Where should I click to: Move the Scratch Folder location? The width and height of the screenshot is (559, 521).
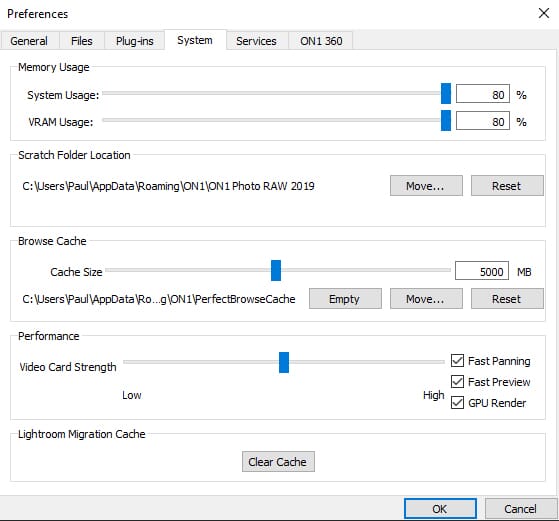pyautogui.click(x=426, y=185)
